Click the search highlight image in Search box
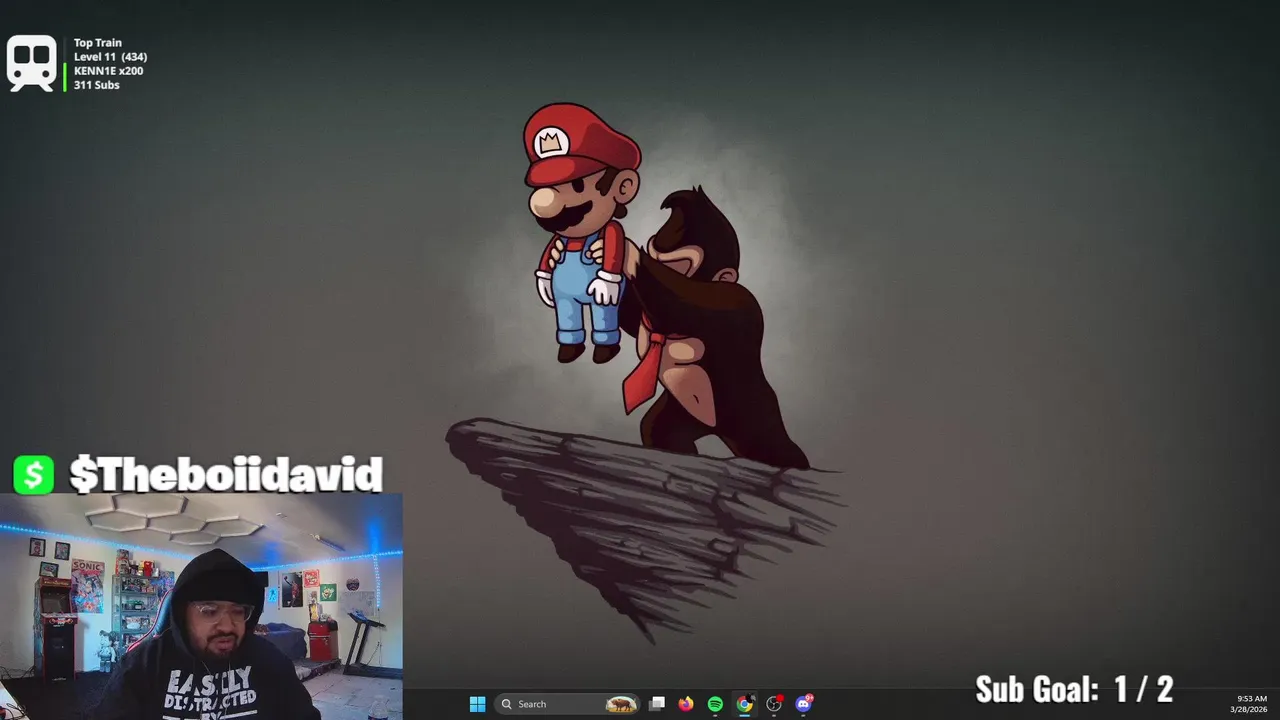This screenshot has height=720, width=1280. [621, 704]
